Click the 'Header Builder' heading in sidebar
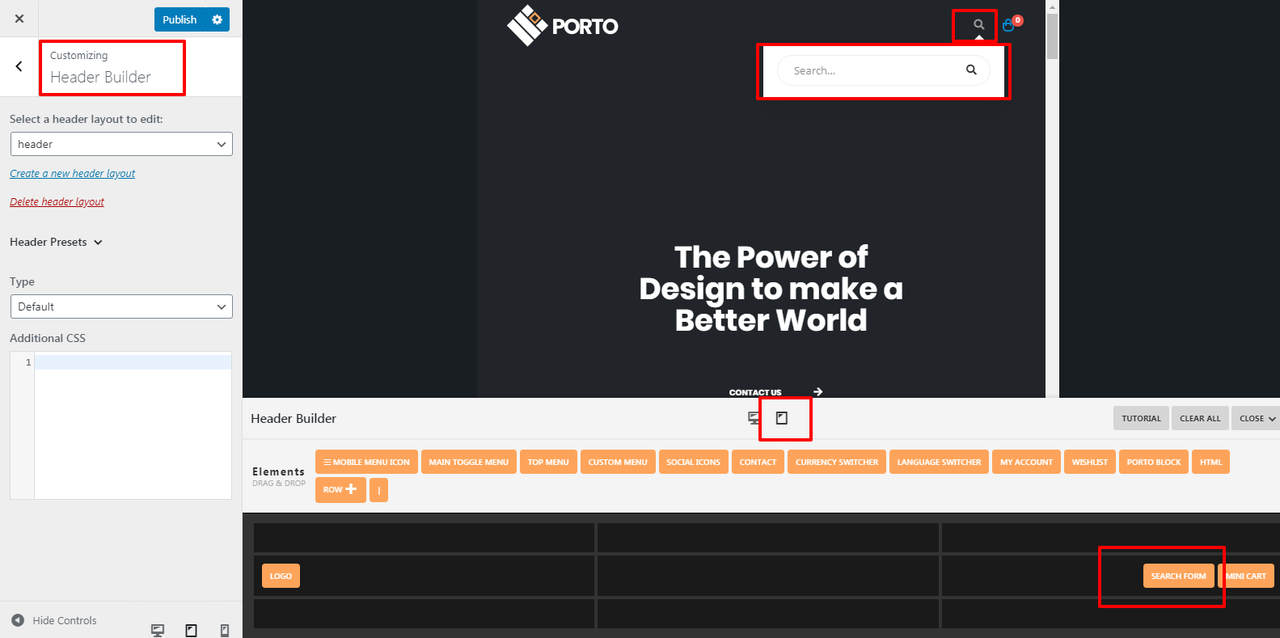 100,77
